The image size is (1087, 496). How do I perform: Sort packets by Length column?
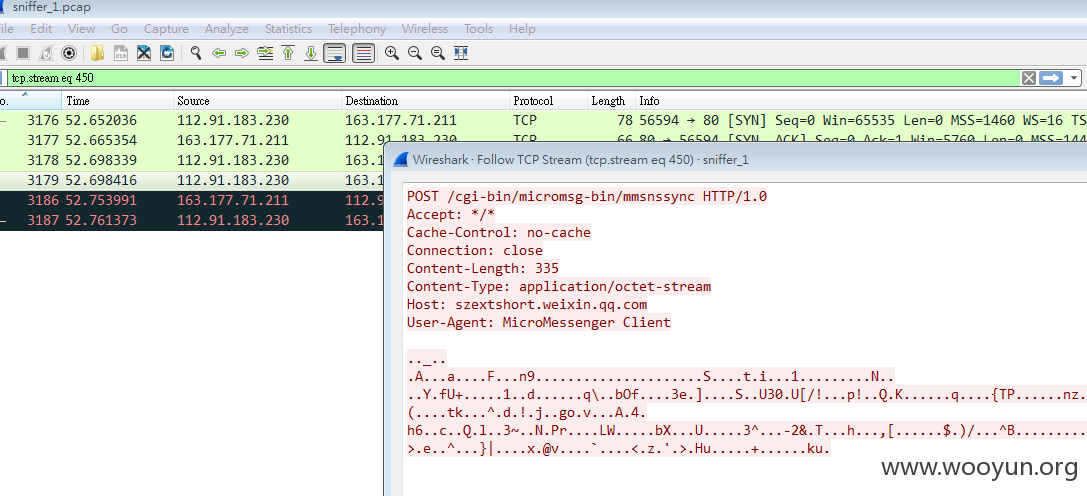(611, 101)
